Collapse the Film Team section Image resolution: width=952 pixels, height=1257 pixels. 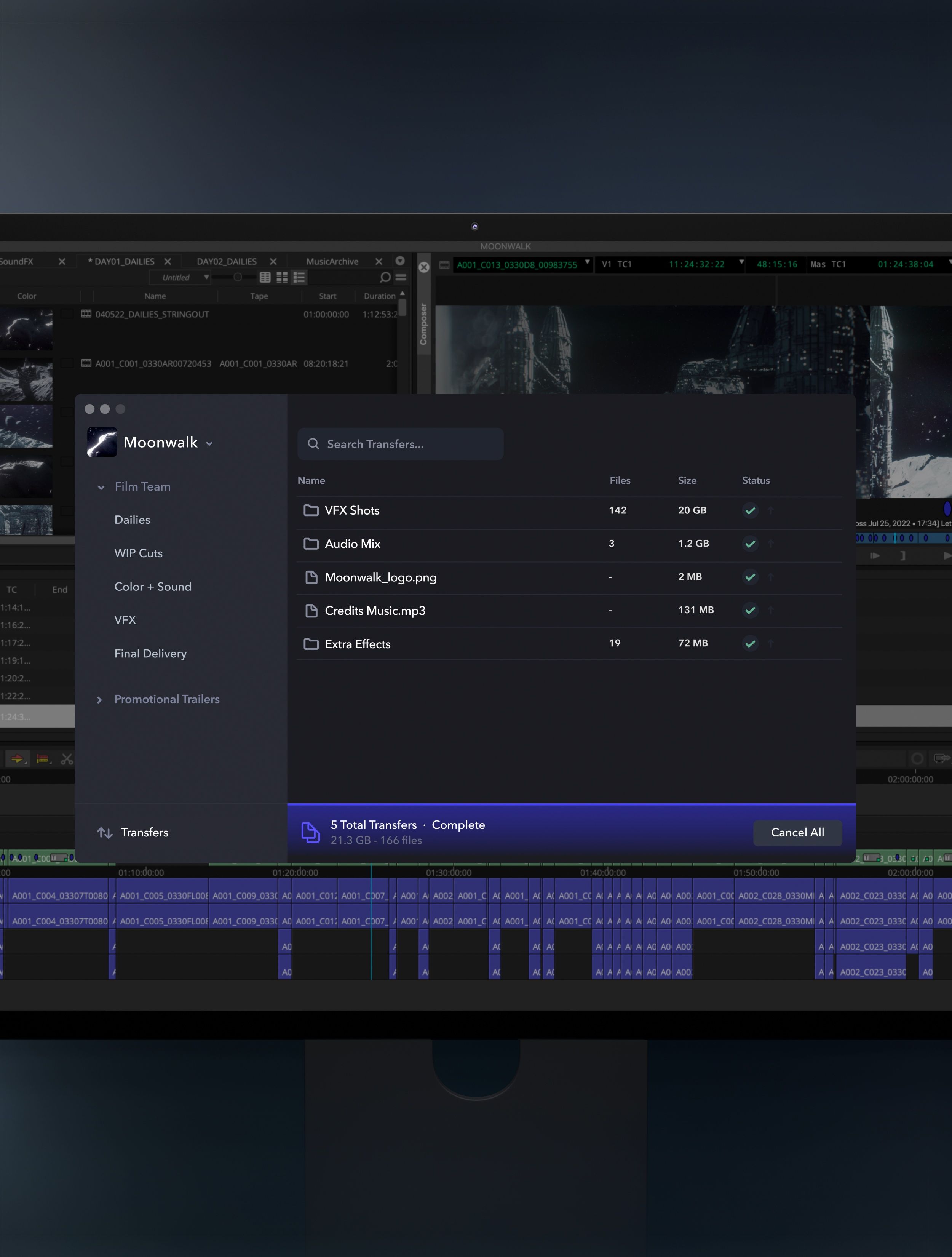pyautogui.click(x=101, y=487)
